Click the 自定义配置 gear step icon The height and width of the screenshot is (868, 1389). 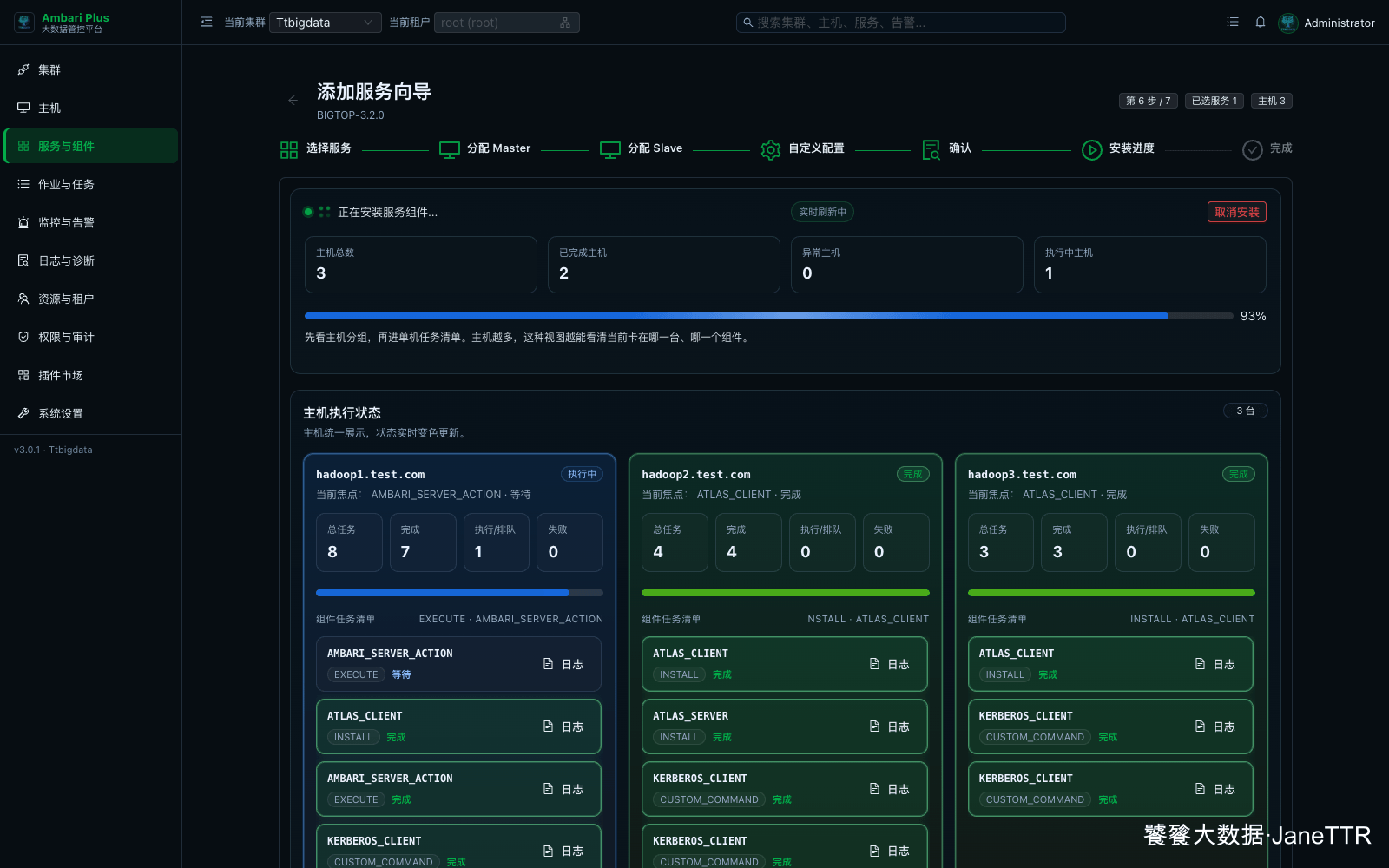771,150
